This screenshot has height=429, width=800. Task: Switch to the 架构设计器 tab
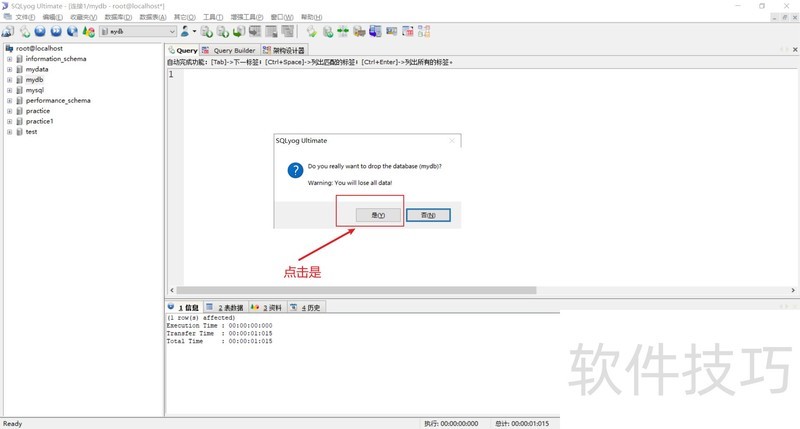point(284,51)
